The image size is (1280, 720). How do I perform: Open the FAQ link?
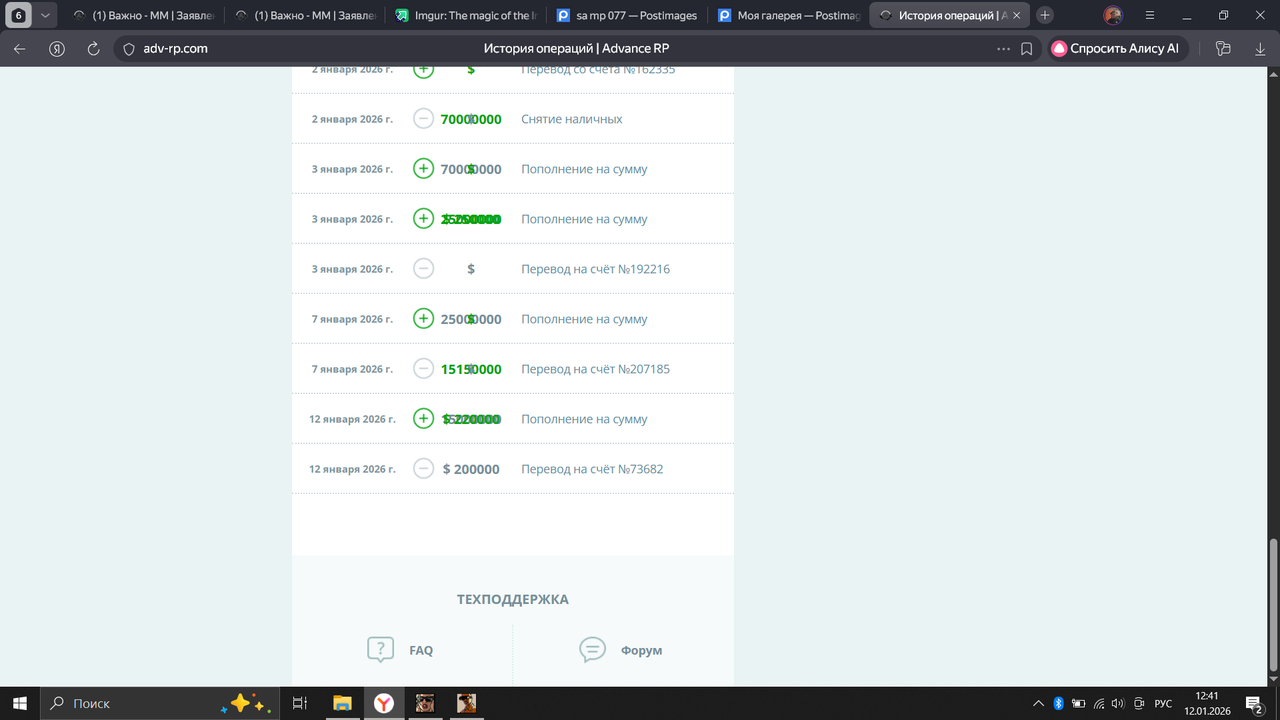tap(421, 650)
